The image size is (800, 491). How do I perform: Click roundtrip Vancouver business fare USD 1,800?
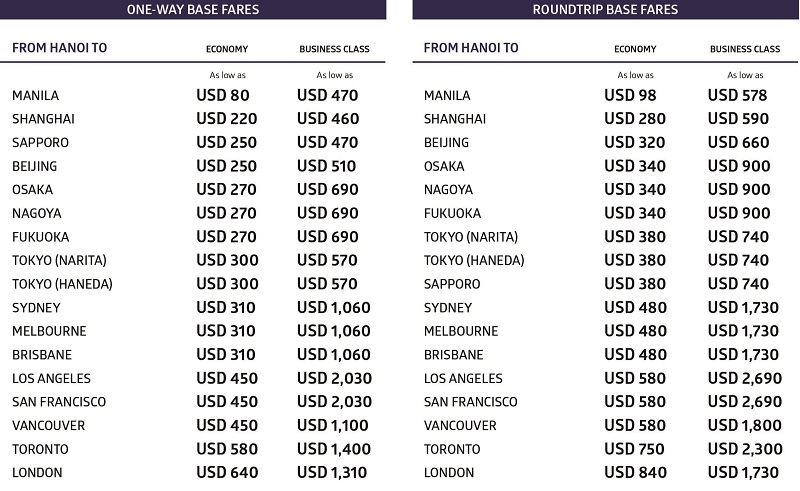pyautogui.click(x=741, y=425)
